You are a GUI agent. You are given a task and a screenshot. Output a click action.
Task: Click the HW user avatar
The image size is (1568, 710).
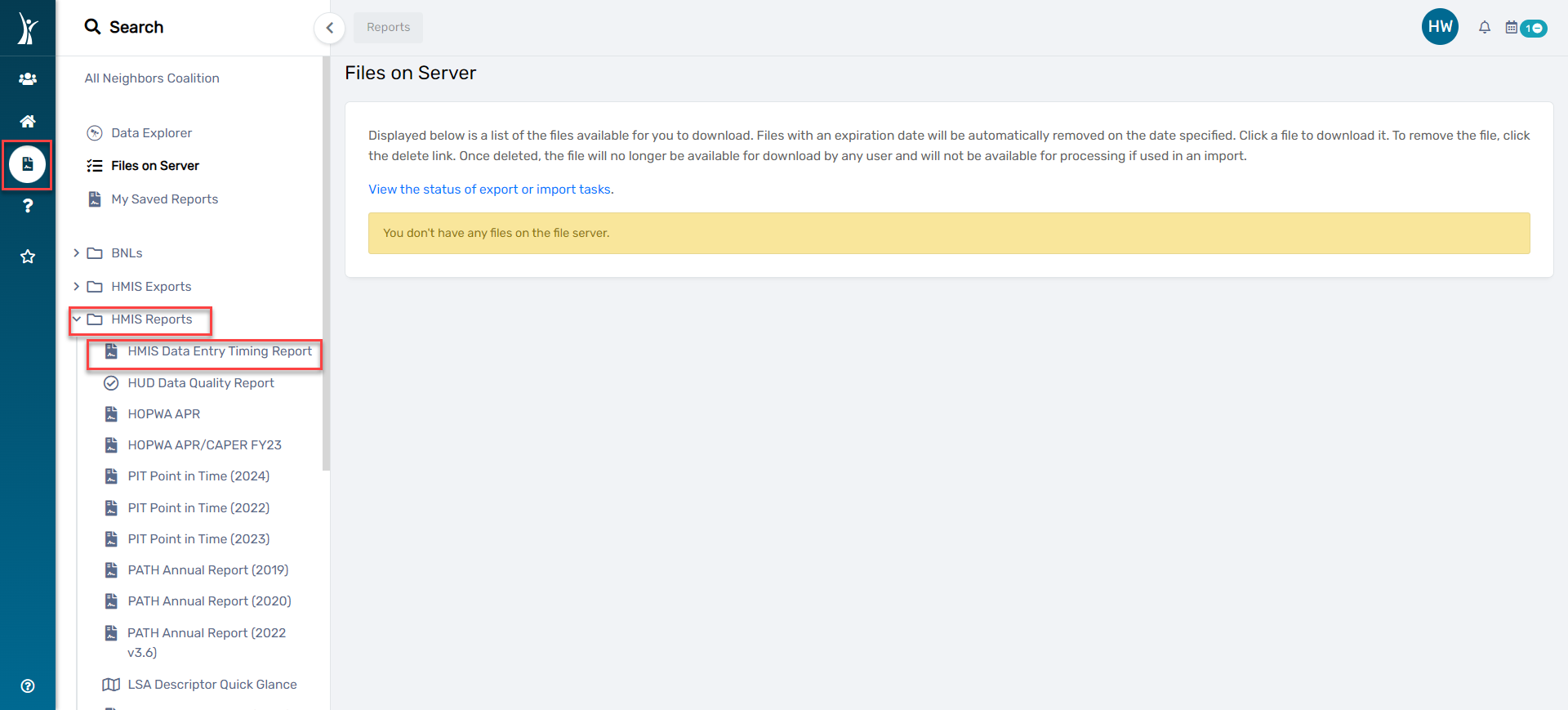(x=1440, y=27)
